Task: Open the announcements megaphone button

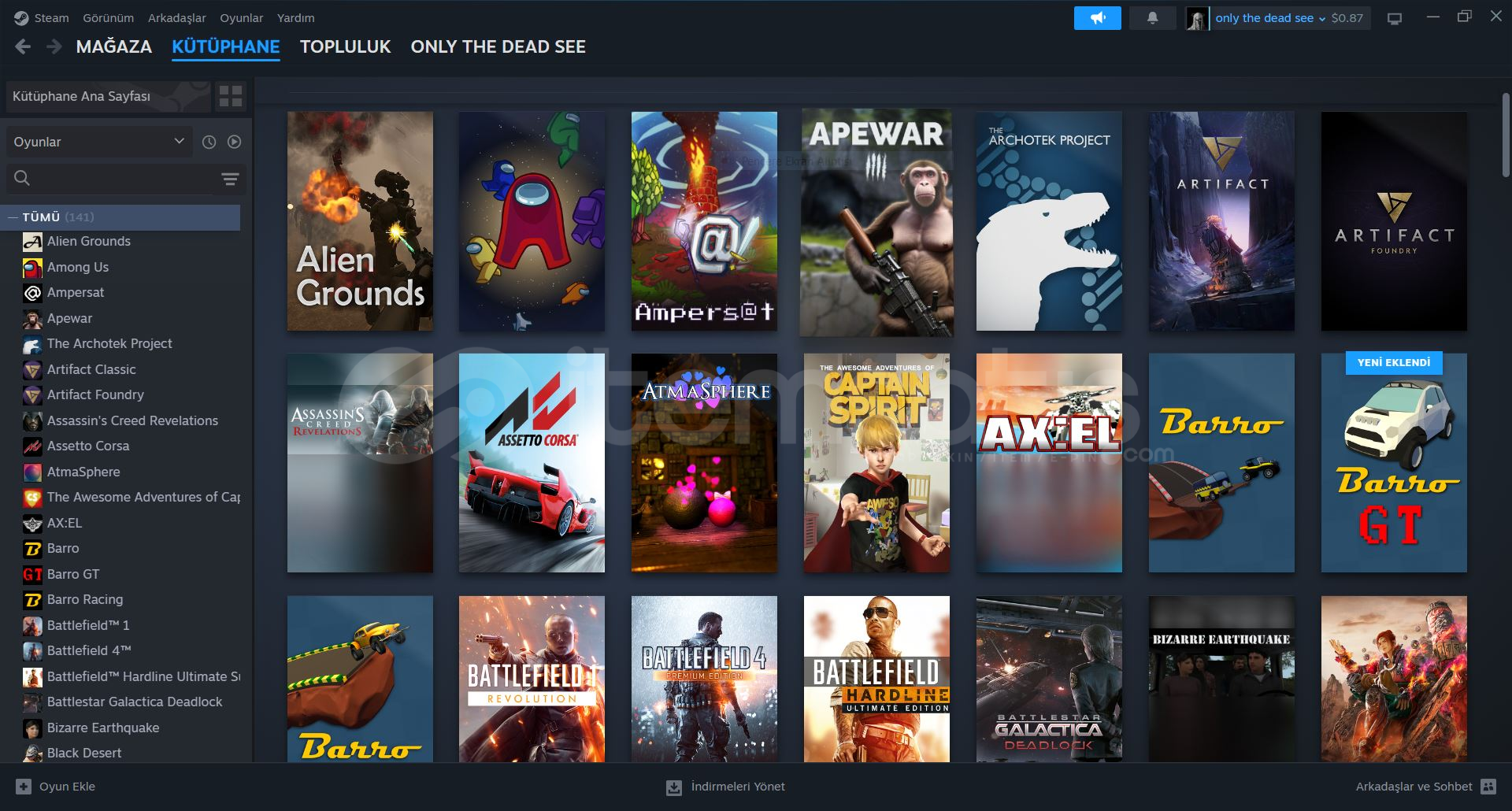Action: coord(1097,18)
